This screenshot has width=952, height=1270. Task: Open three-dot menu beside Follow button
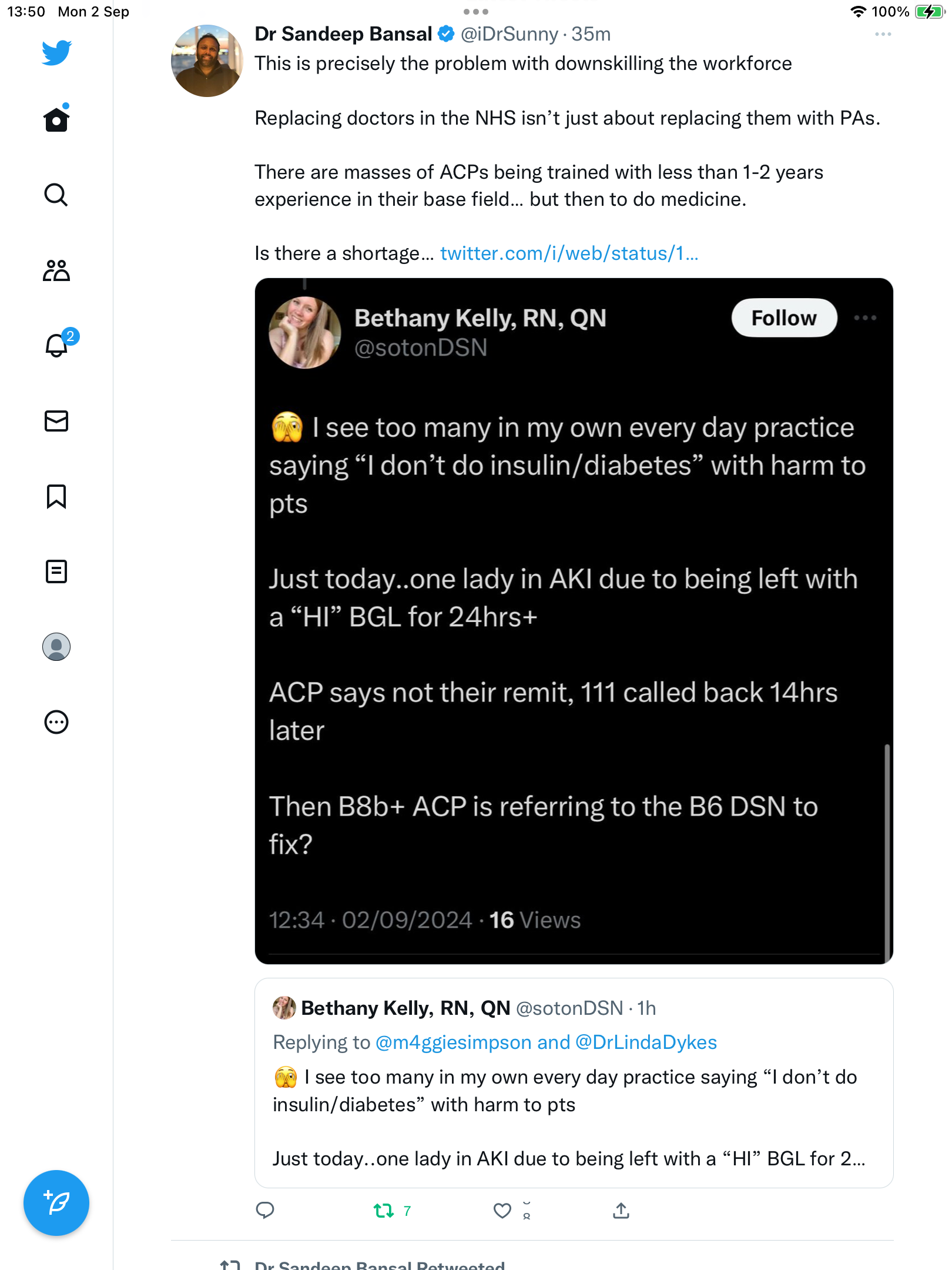coord(865,318)
